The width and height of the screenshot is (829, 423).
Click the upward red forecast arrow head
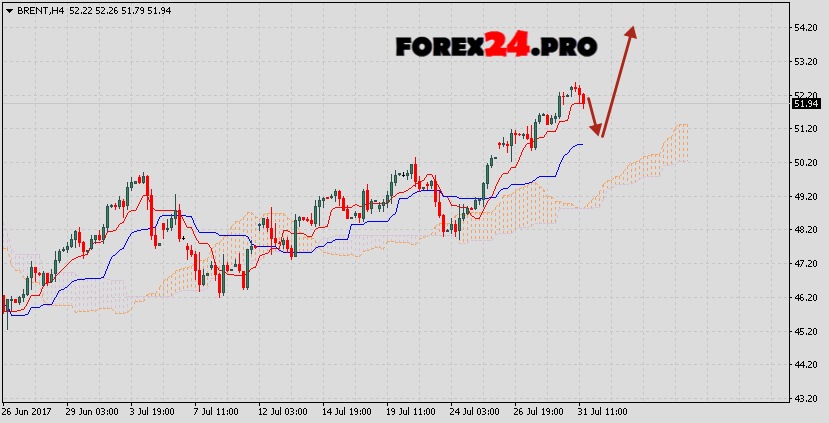point(631,32)
